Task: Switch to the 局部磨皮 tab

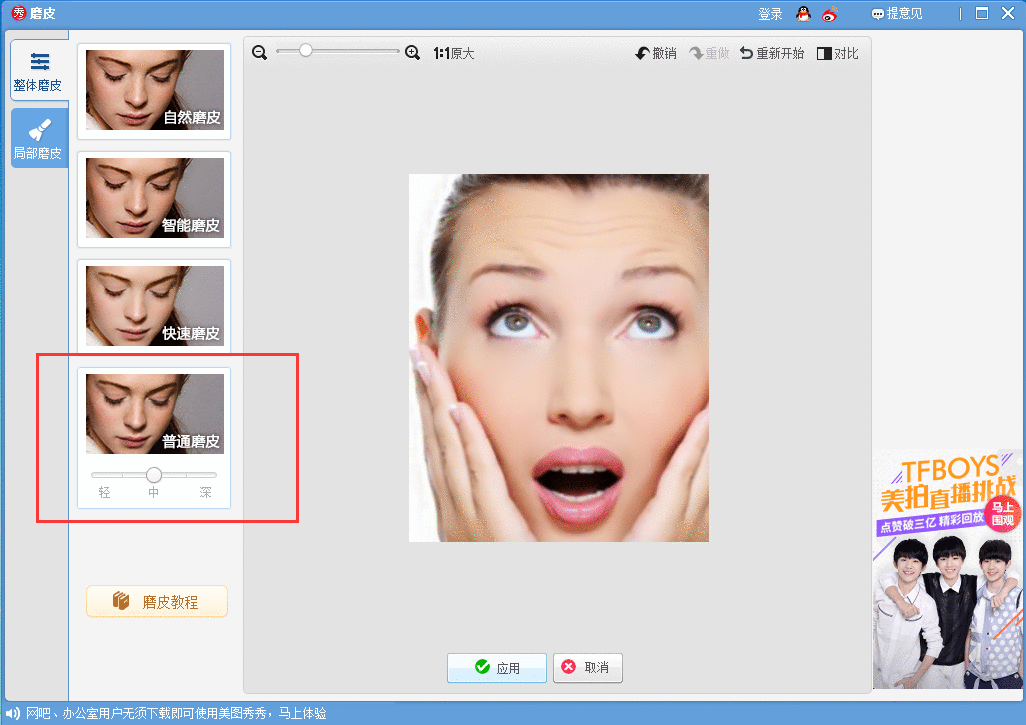Action: [x=39, y=139]
